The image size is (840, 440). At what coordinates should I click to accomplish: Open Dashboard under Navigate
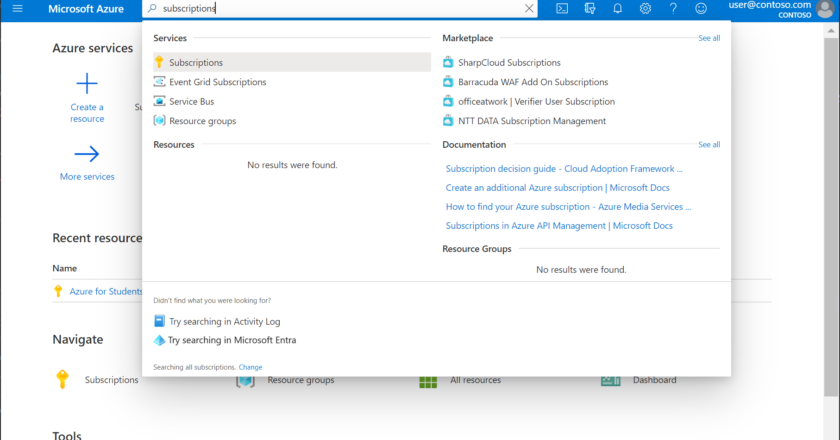pos(654,380)
